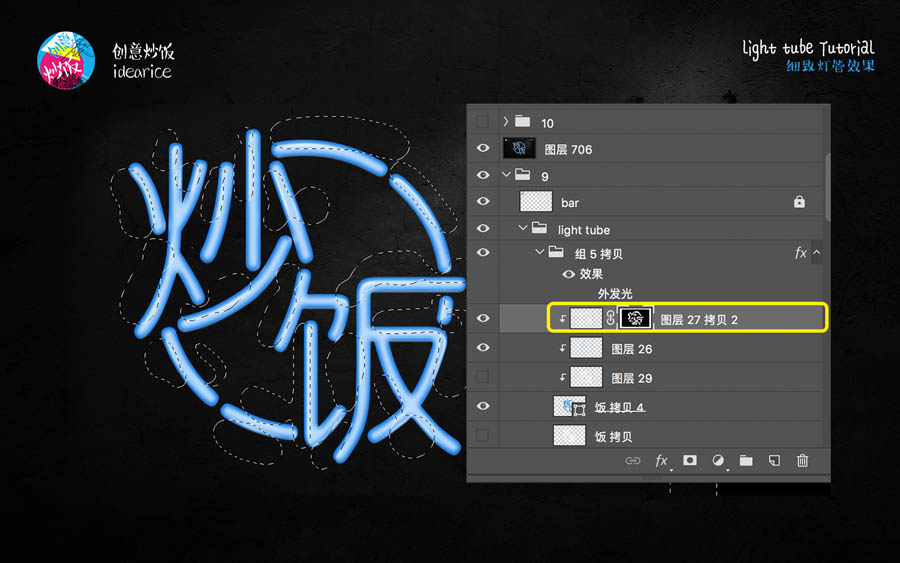Select the 图层 26 thumbnail
Viewport: 900px width, 563px height.
pos(586,348)
